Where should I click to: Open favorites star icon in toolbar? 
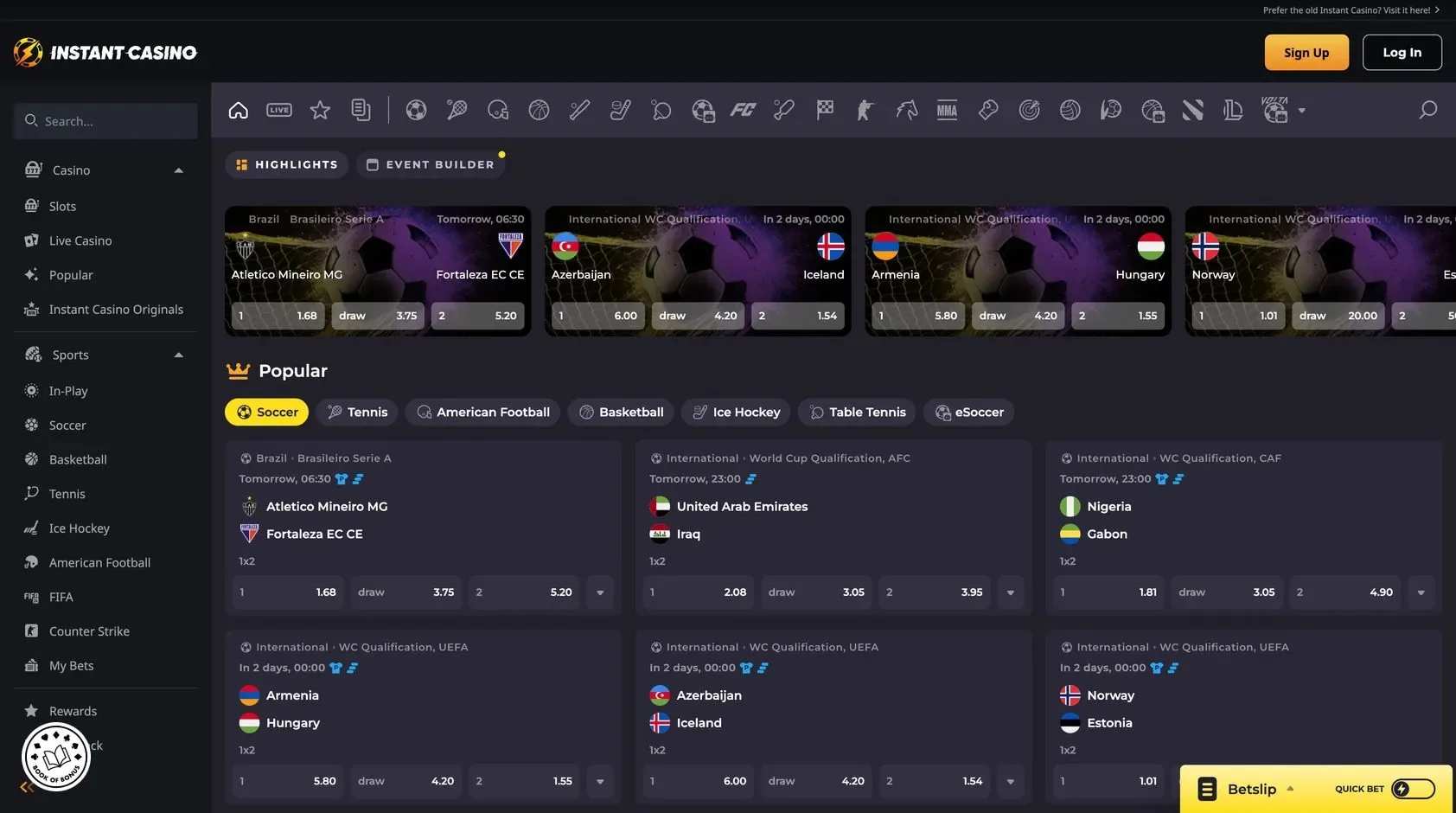click(320, 110)
